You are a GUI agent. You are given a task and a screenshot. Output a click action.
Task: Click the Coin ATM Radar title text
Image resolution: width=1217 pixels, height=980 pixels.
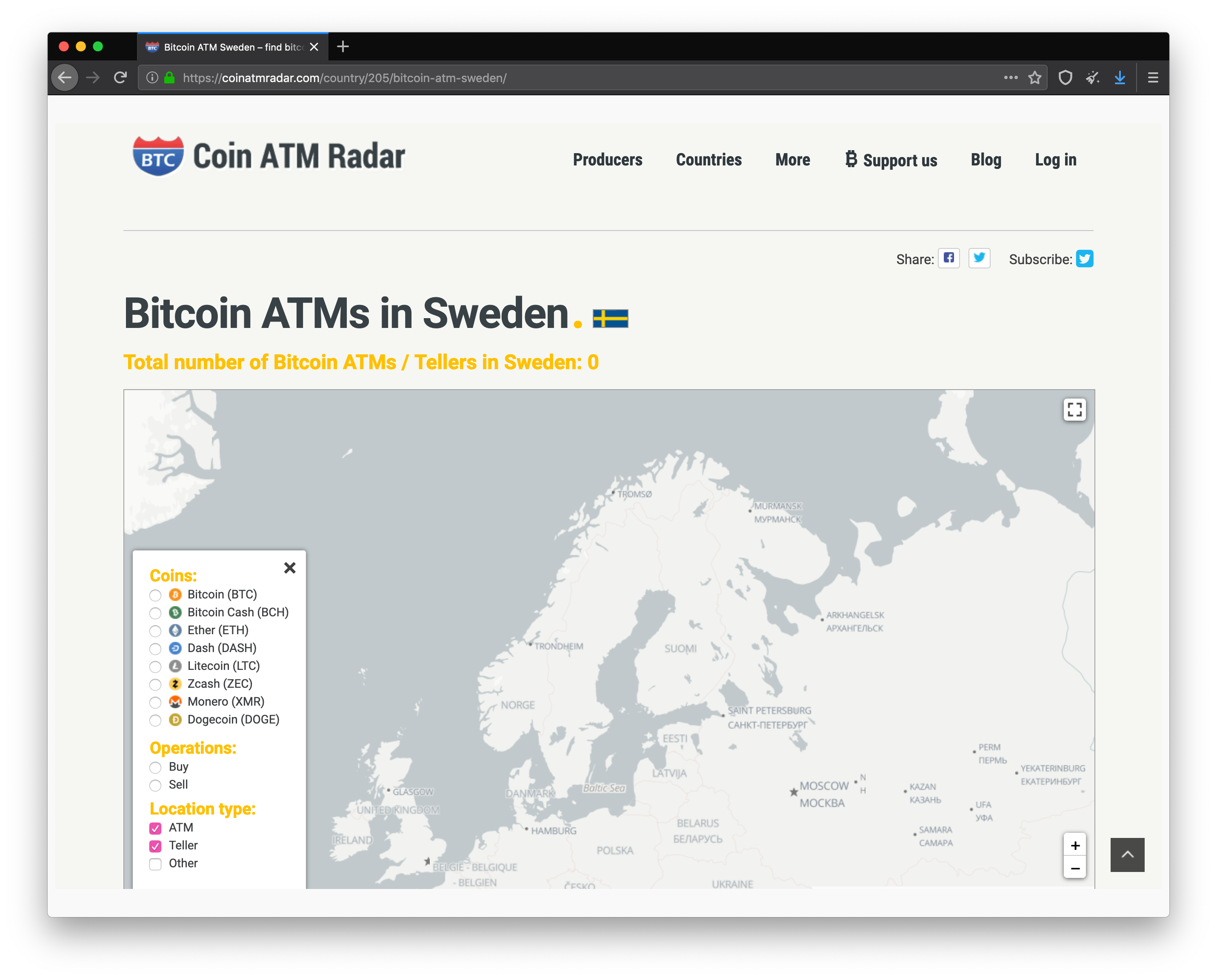299,157
